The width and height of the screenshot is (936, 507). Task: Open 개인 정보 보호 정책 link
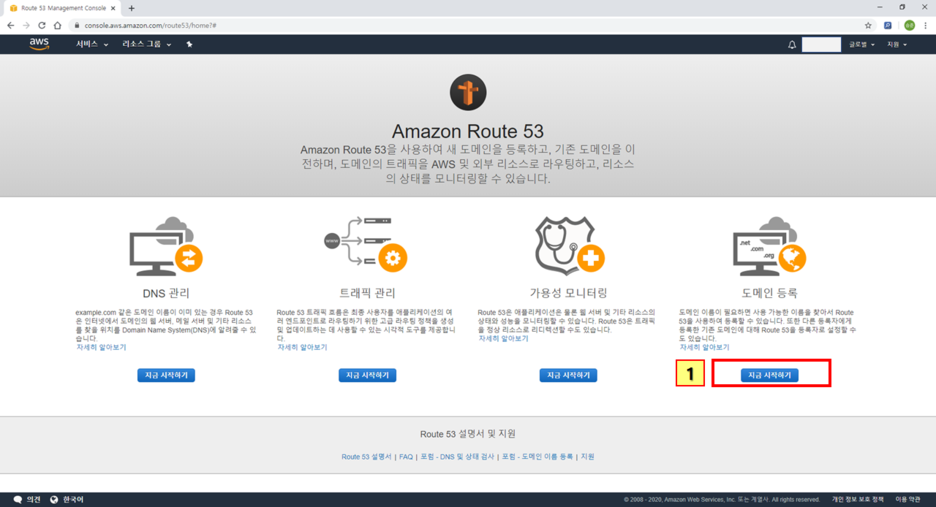click(x=857, y=499)
